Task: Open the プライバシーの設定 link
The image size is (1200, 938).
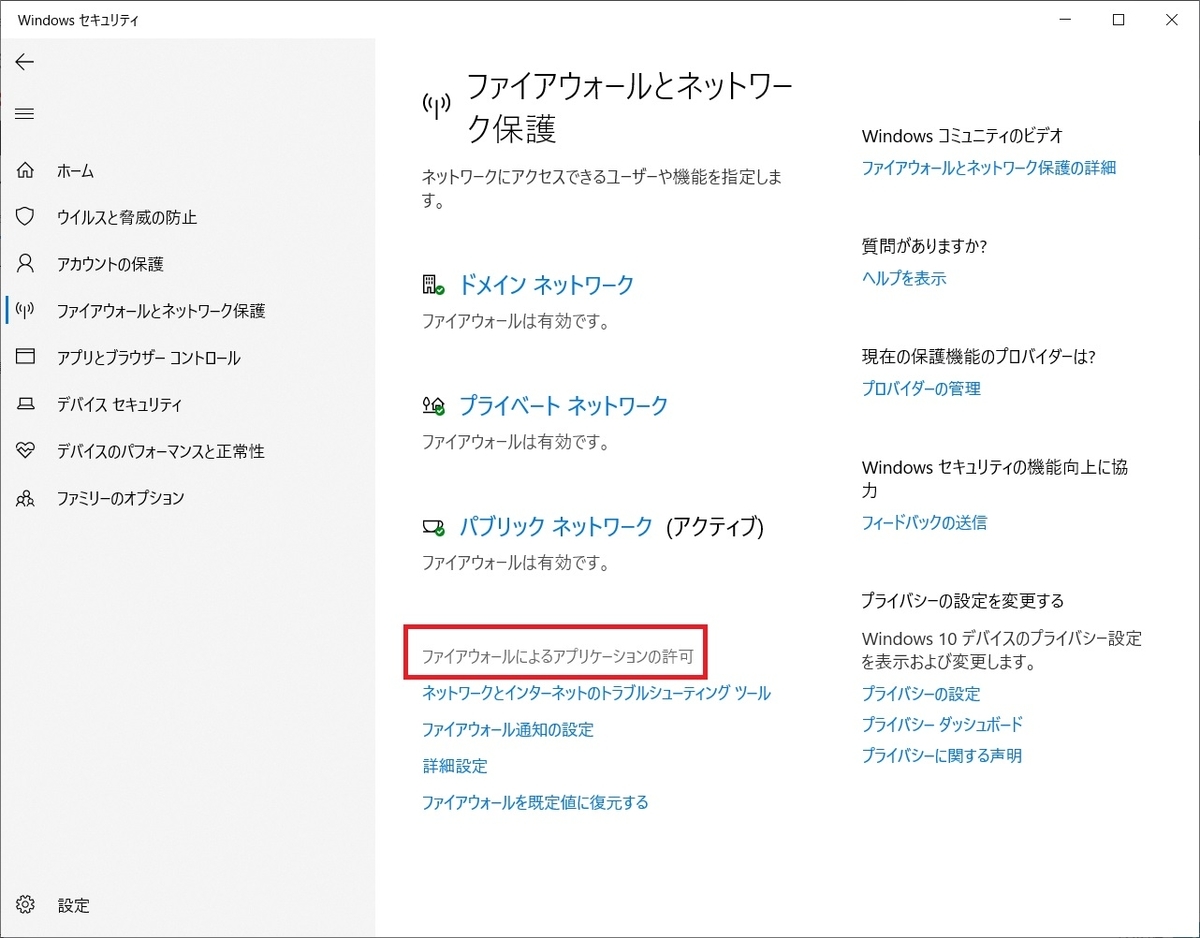Action: (921, 694)
